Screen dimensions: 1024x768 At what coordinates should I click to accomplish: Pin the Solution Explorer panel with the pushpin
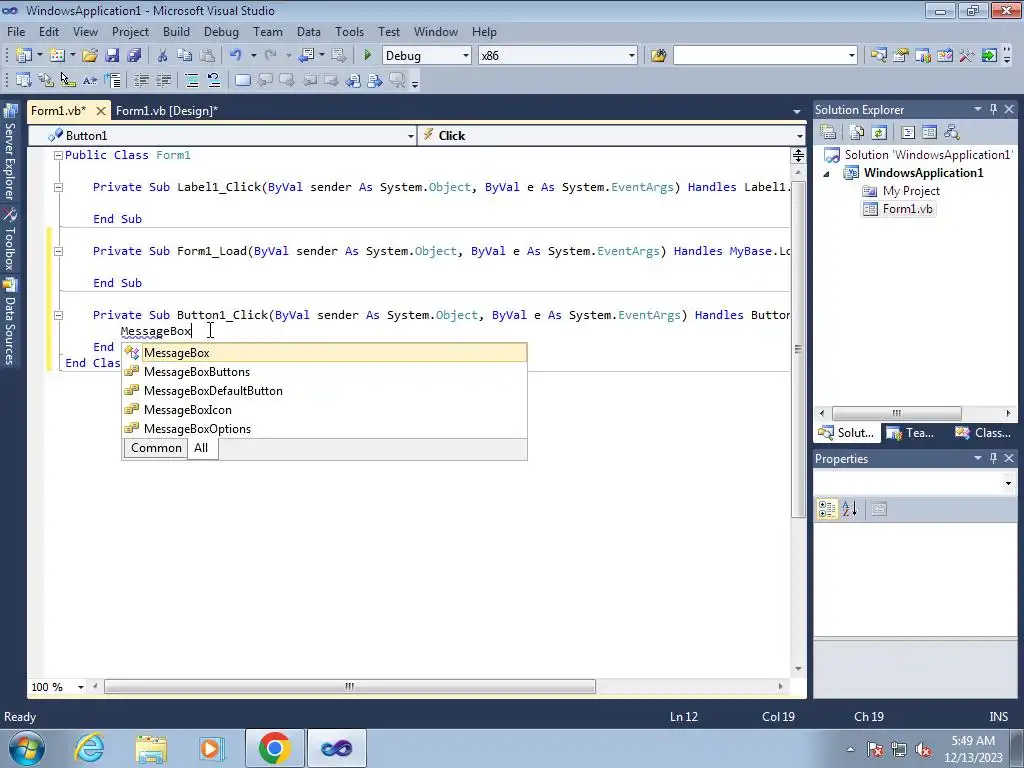coord(993,110)
